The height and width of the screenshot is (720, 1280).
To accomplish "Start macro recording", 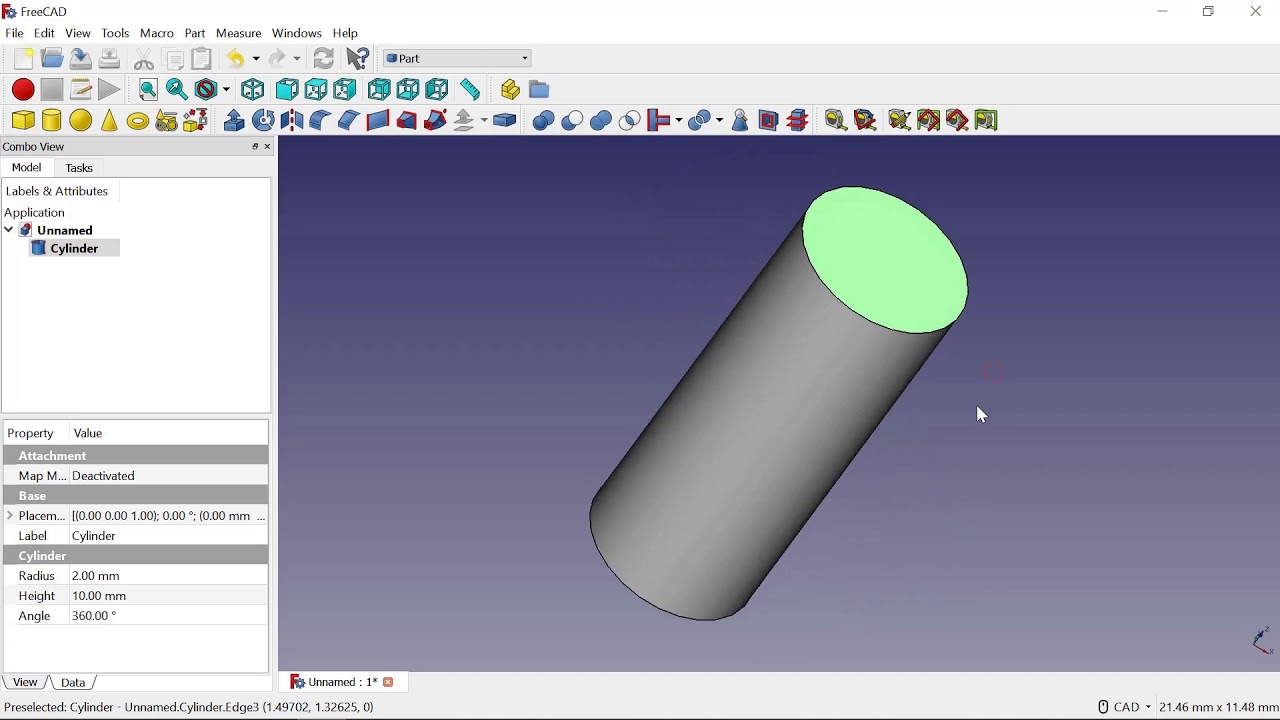I will pos(23,90).
